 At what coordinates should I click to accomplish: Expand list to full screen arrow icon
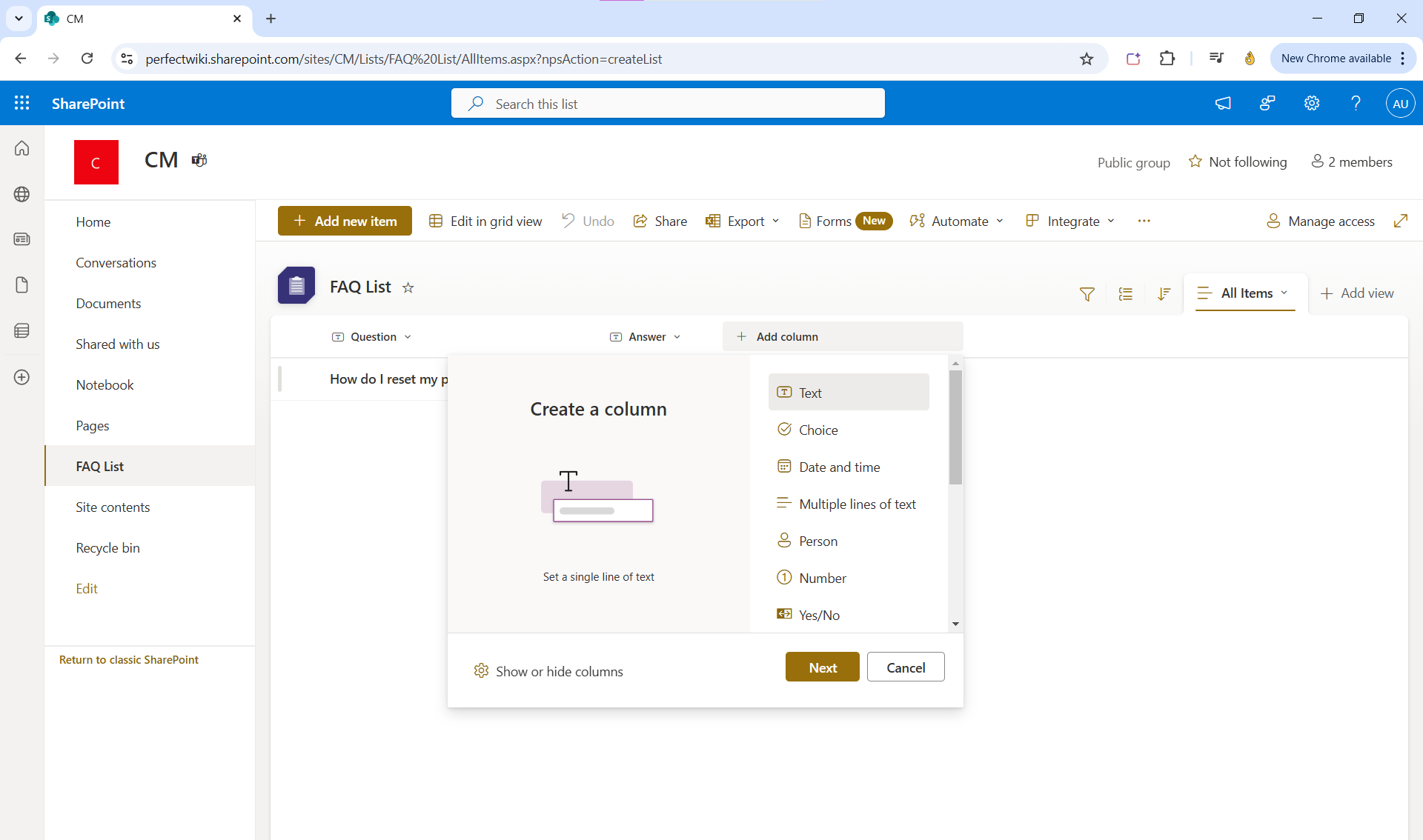1402,221
